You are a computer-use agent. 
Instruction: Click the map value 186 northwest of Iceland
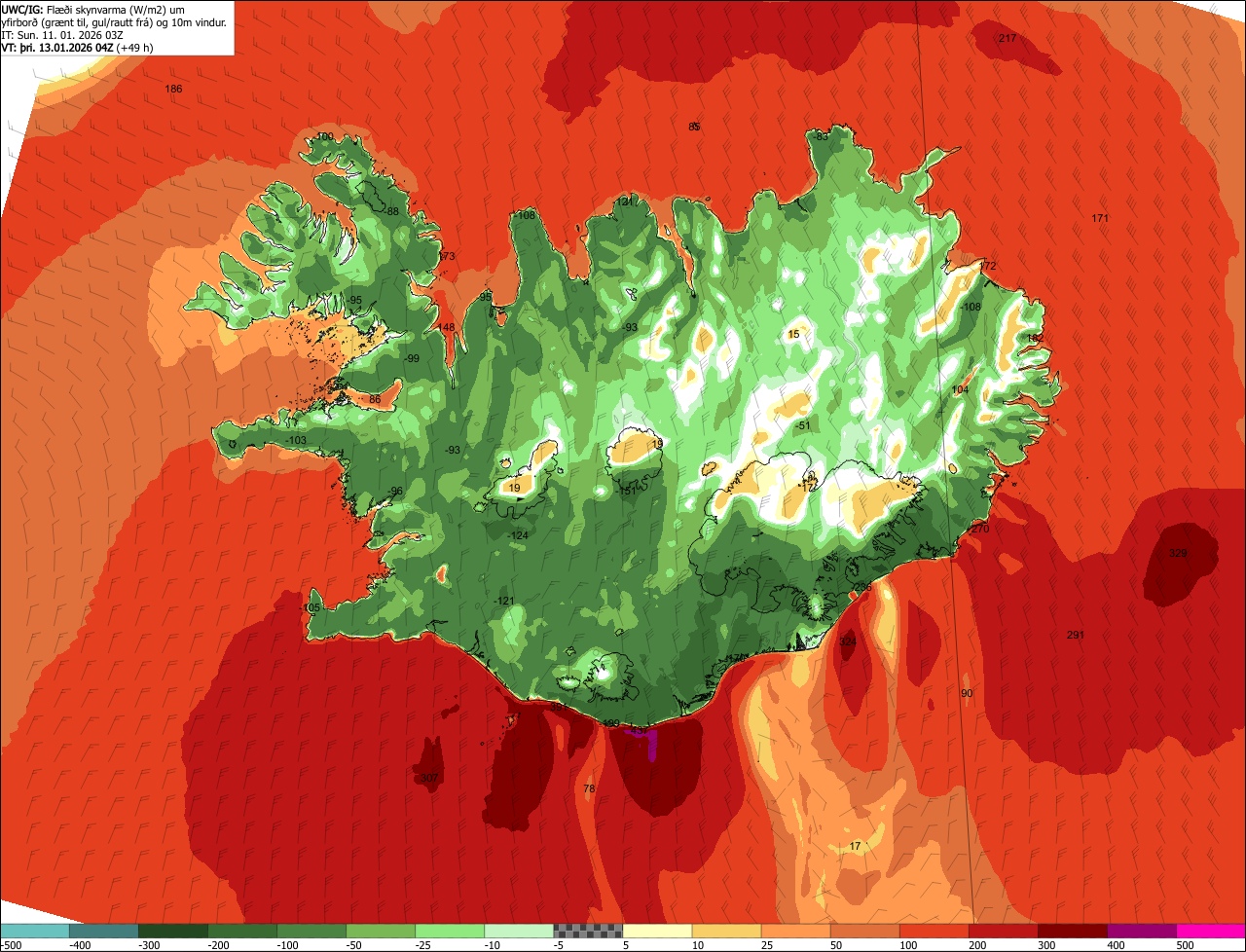tap(173, 90)
